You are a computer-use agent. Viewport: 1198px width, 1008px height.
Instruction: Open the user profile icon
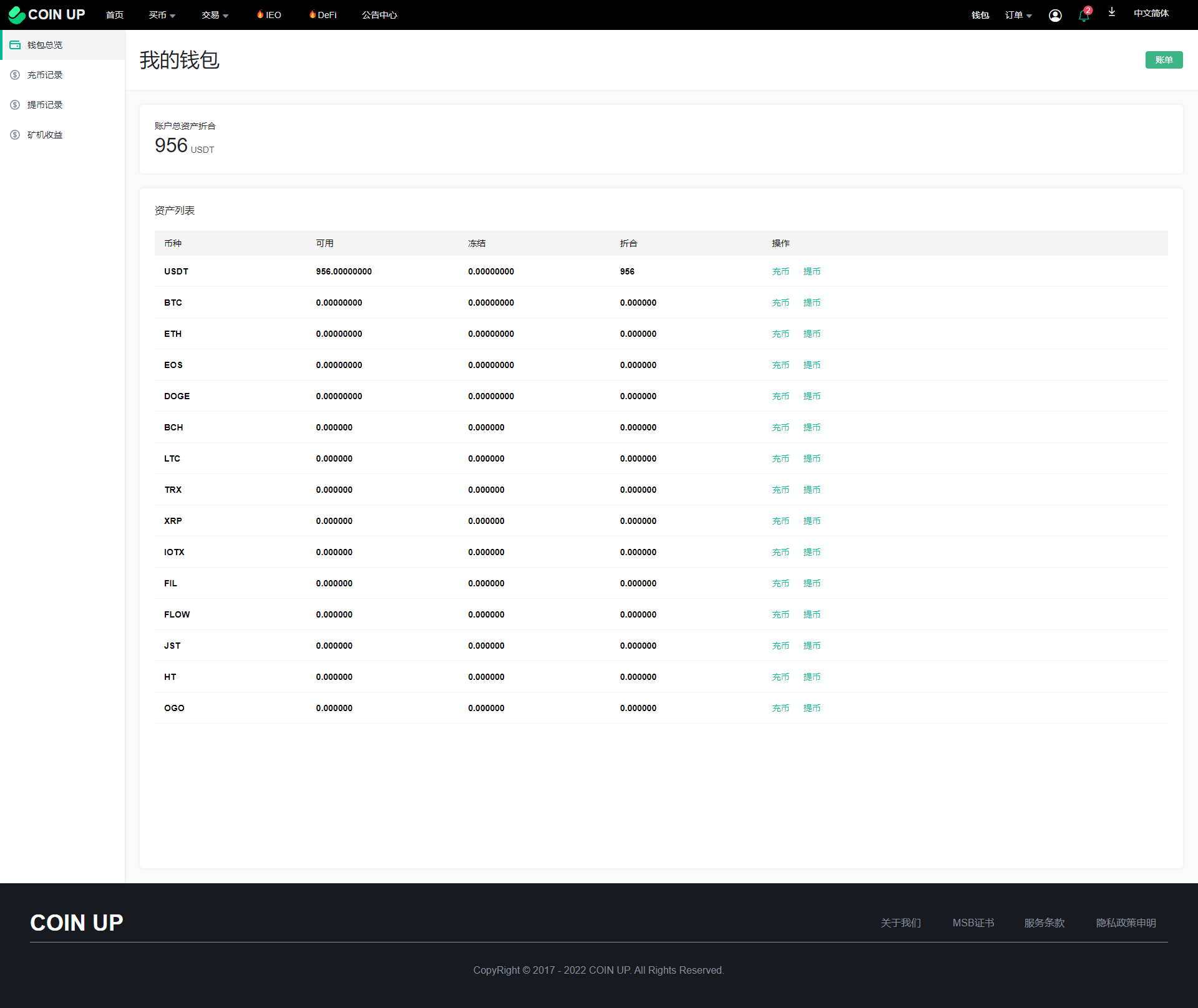click(x=1054, y=16)
